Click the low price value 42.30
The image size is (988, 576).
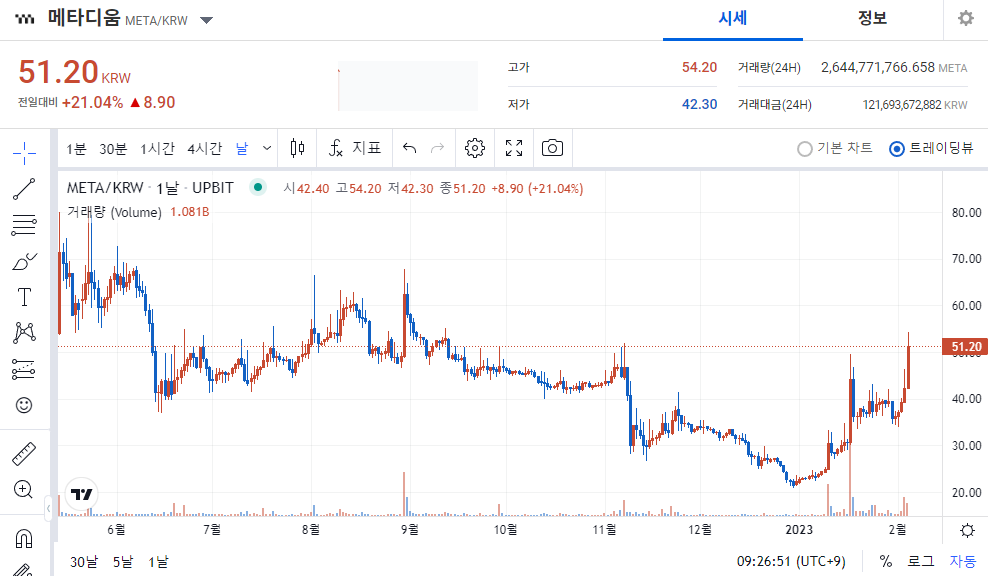coord(699,104)
